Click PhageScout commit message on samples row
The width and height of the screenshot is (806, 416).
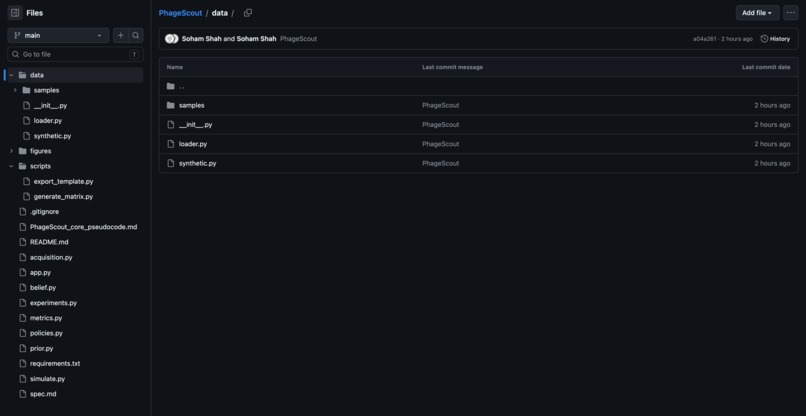click(441, 105)
